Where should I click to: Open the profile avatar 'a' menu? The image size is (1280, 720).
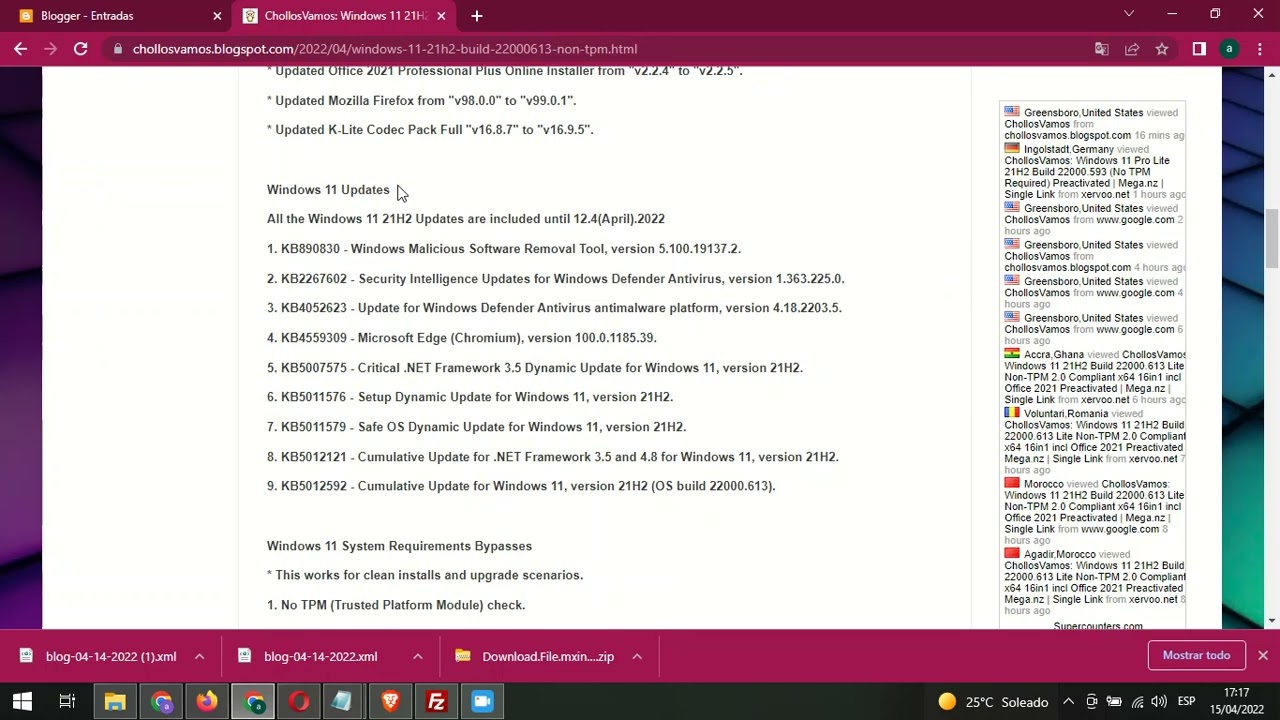(1229, 49)
